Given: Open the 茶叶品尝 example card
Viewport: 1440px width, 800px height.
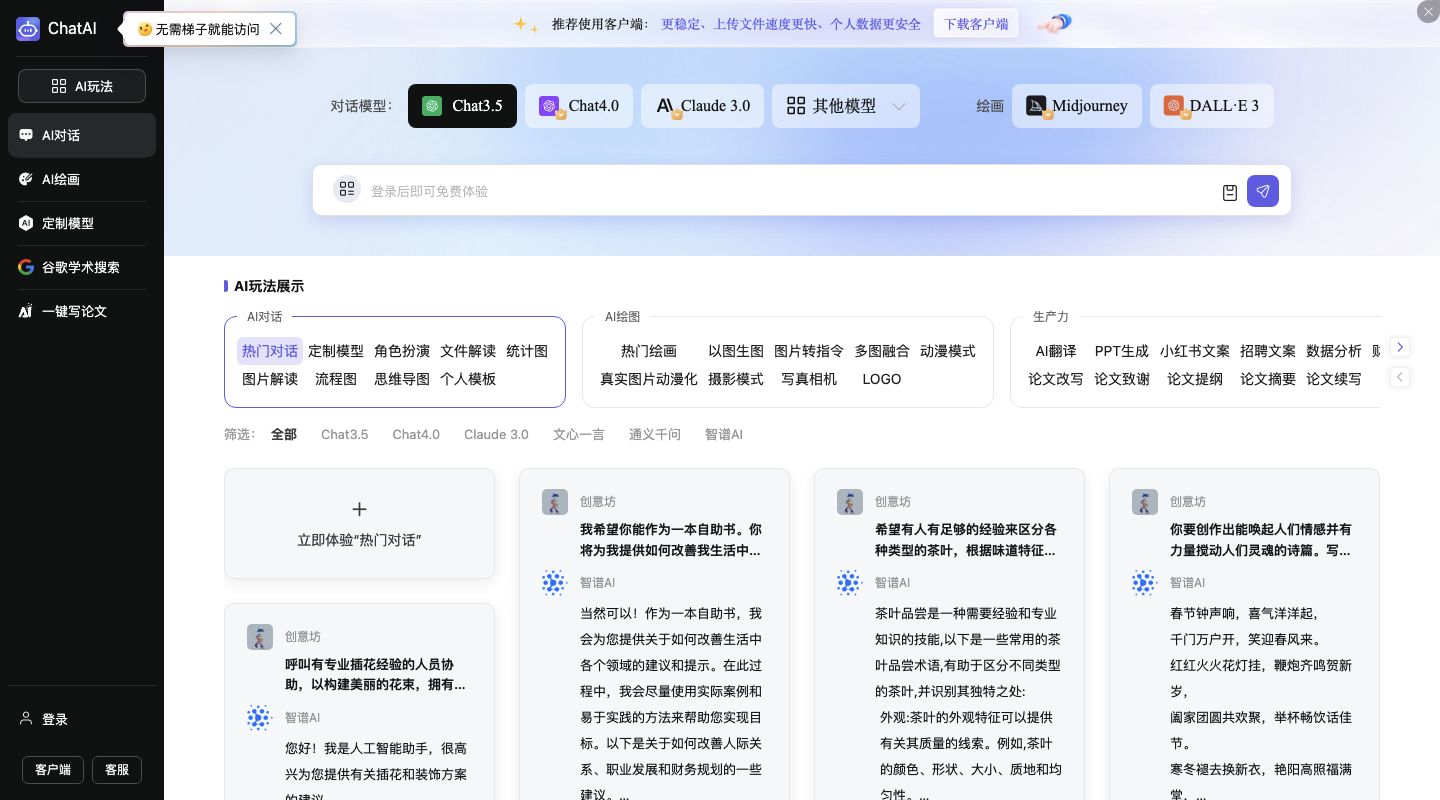Looking at the screenshot, I should [x=949, y=634].
